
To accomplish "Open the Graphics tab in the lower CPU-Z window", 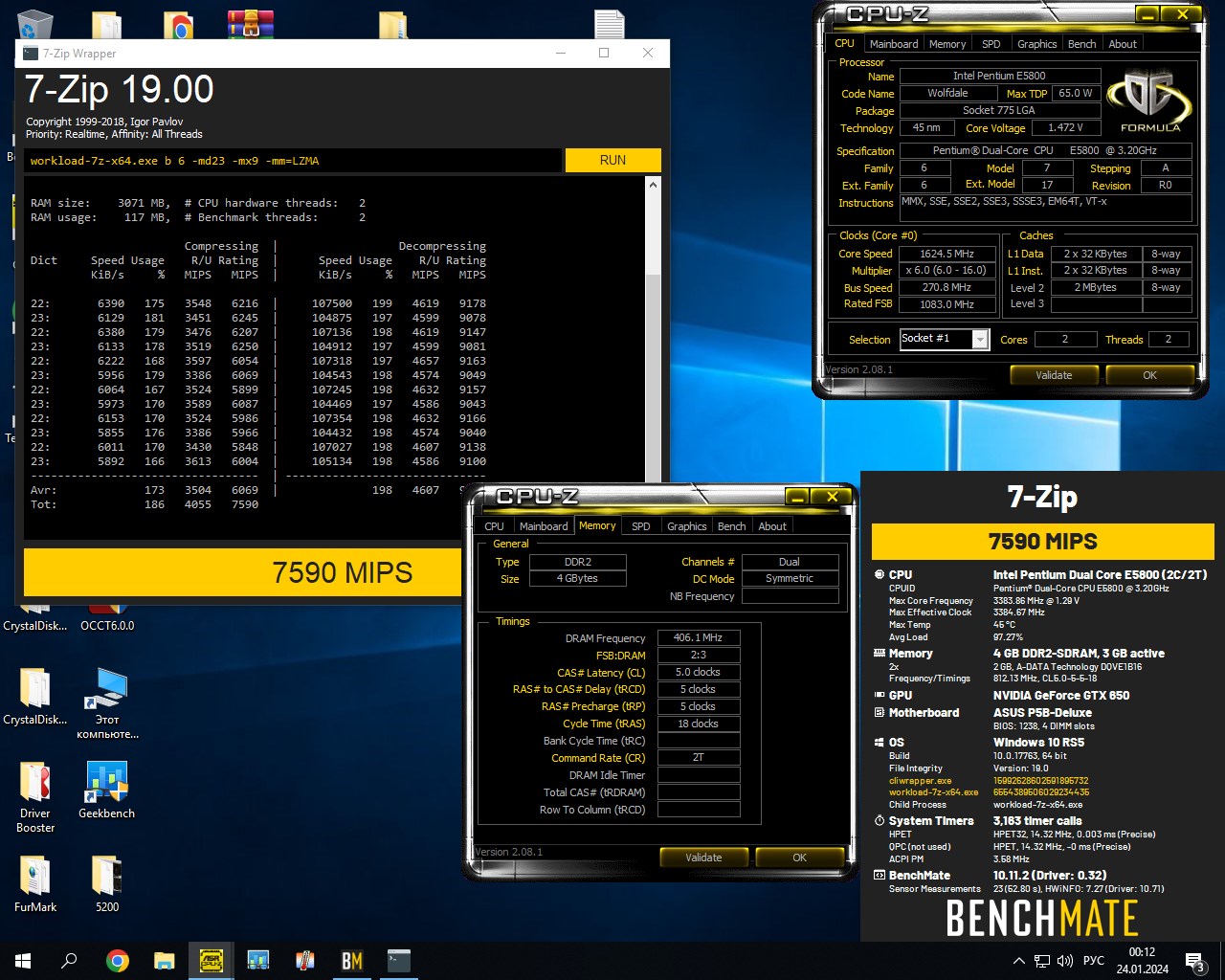I will point(686,526).
